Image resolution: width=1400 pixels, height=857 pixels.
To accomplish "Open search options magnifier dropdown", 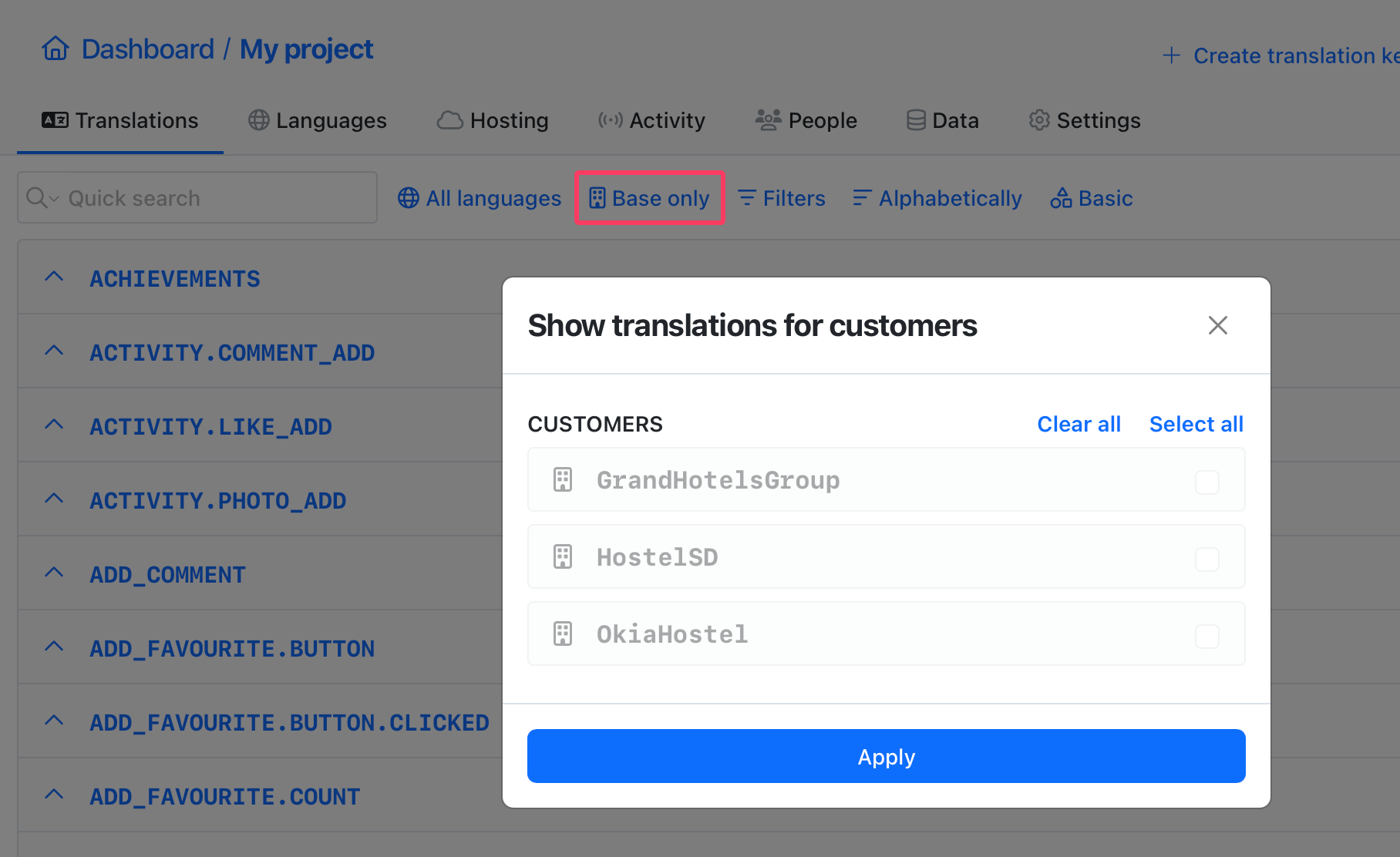I will [x=42, y=198].
